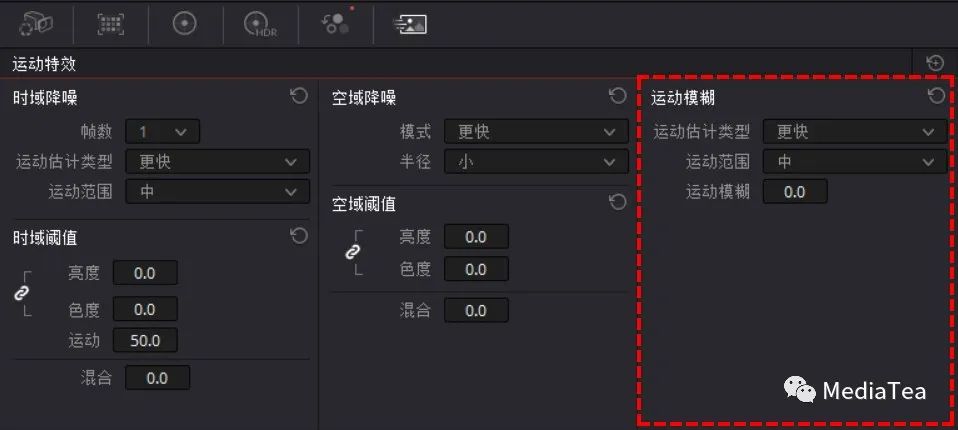The height and width of the screenshot is (430, 958).
Task: Reset the 时域阈值 values
Action: click(299, 236)
